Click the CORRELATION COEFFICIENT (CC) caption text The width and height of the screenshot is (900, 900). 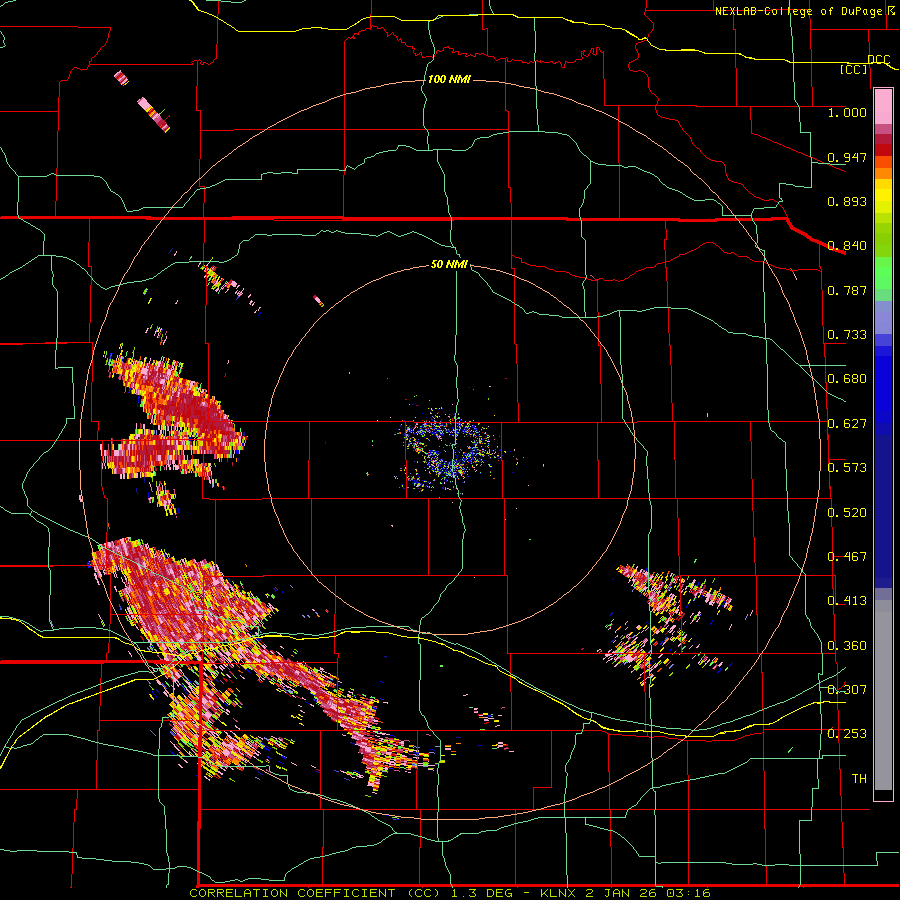coord(315,893)
